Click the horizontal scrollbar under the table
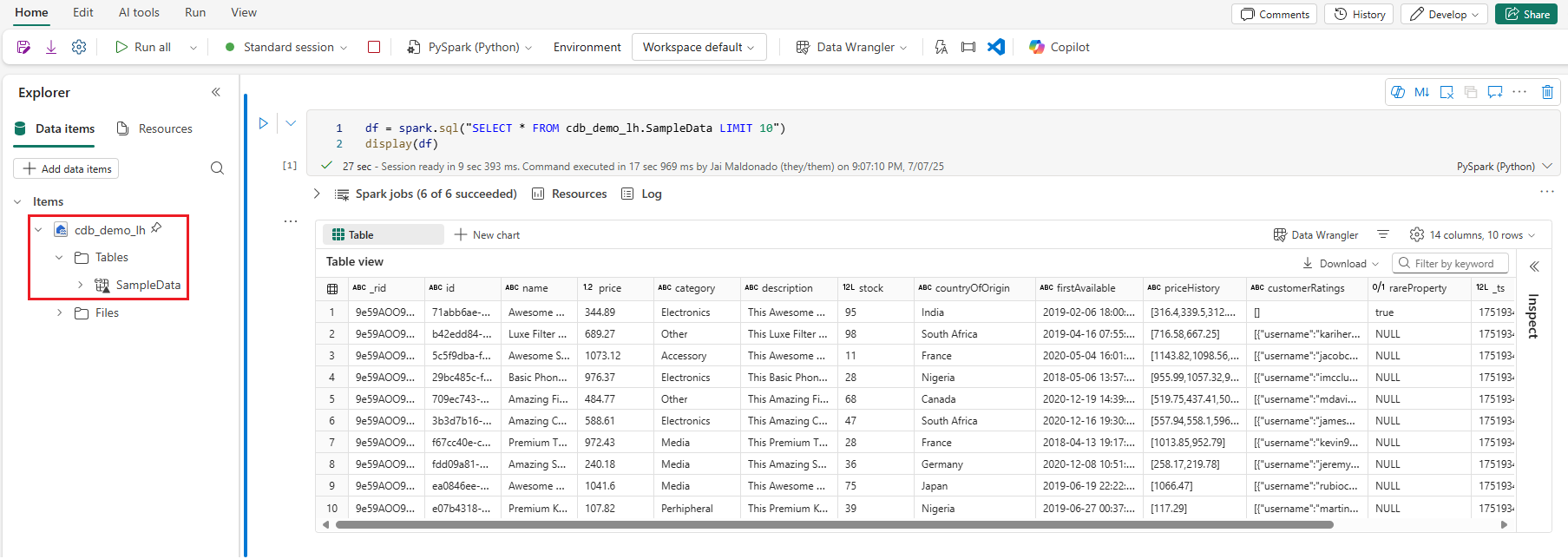 pyautogui.click(x=833, y=524)
